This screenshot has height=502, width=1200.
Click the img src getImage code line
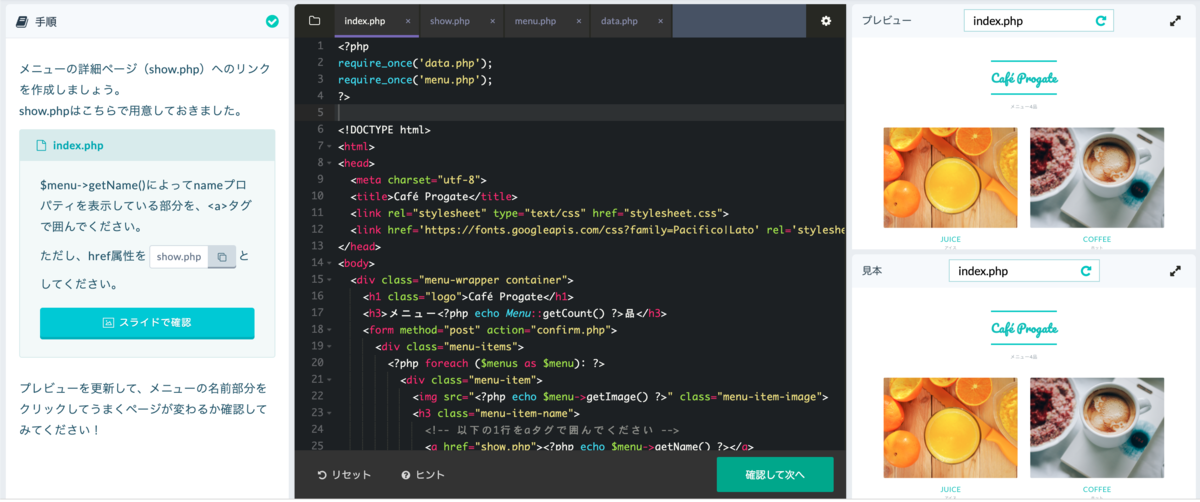(620, 396)
